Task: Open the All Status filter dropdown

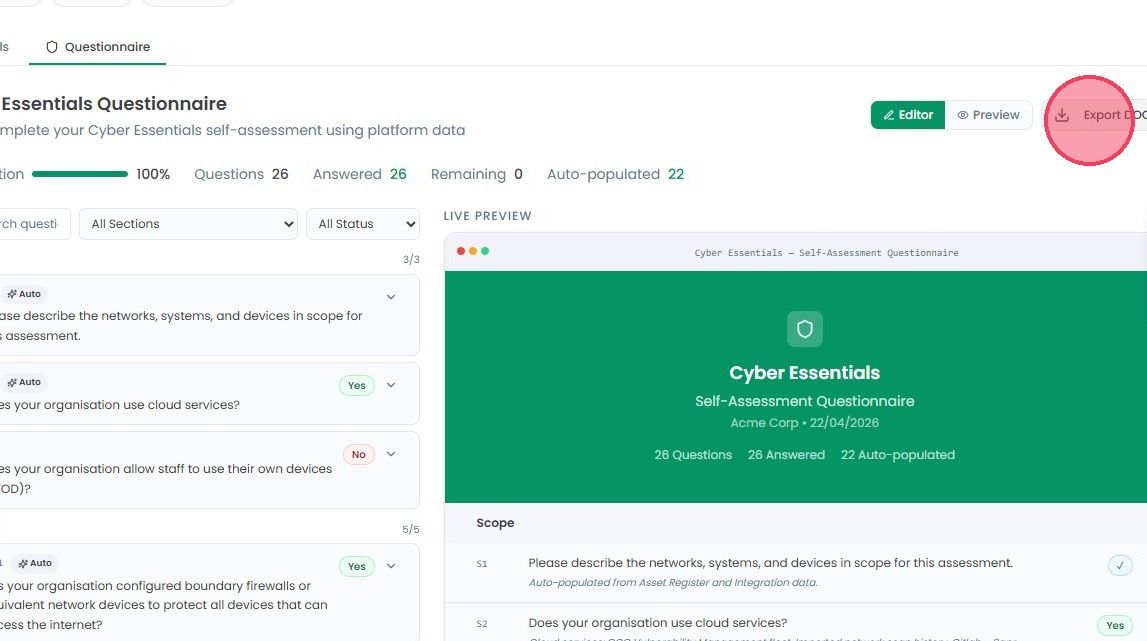Action: [363, 224]
